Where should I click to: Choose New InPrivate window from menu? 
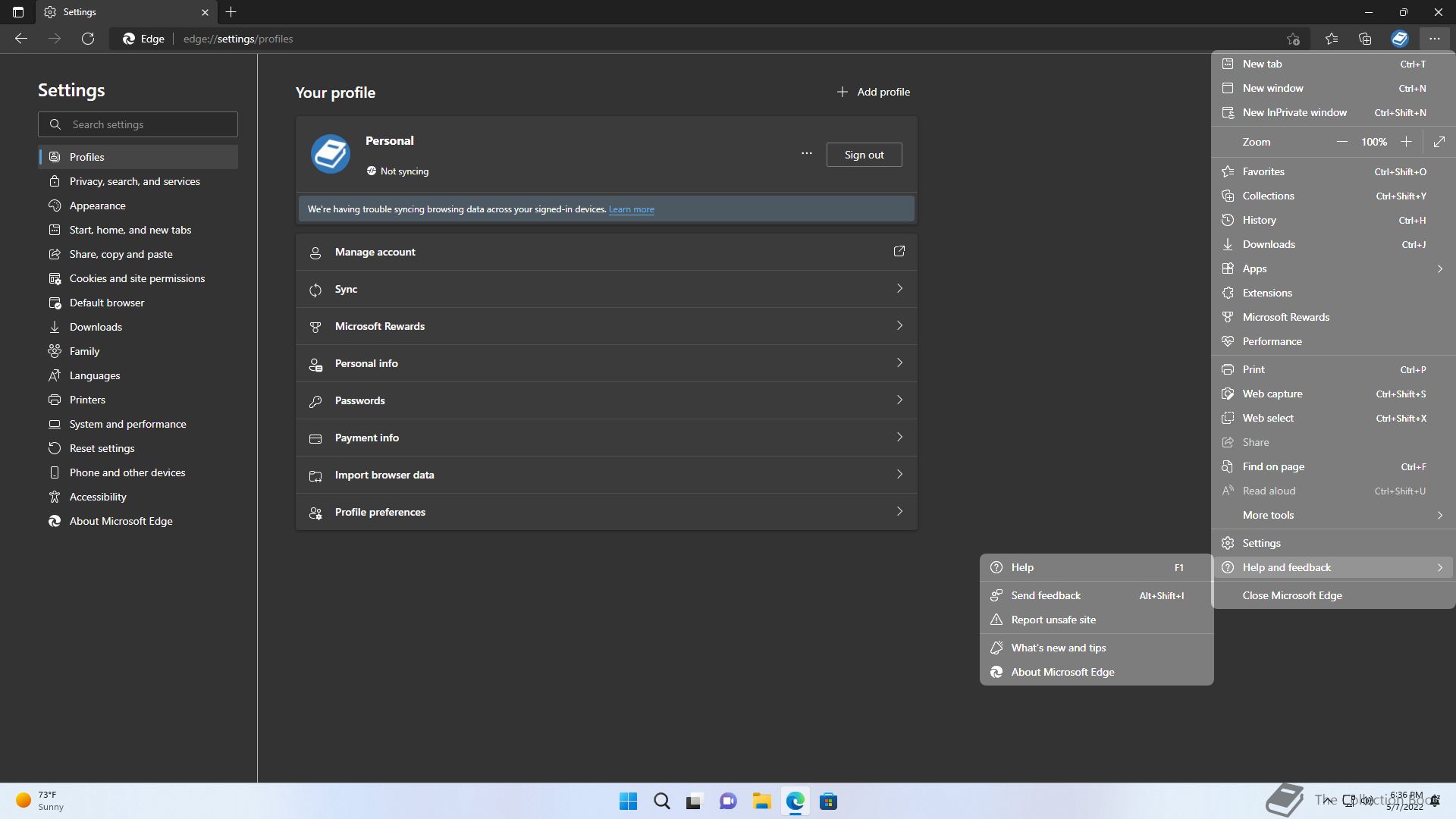coord(1333,112)
